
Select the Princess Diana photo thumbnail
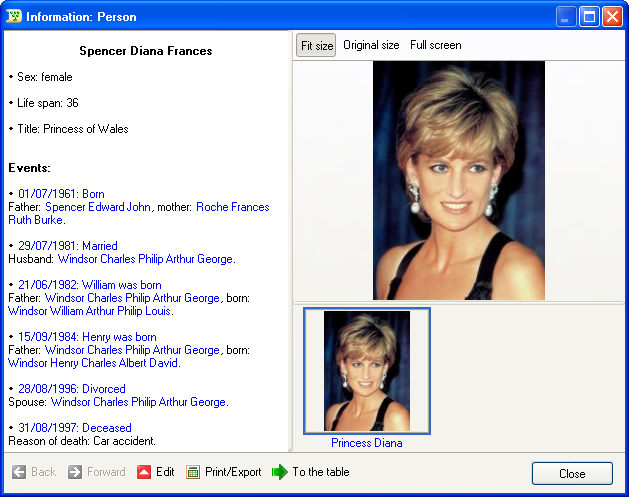[367, 371]
